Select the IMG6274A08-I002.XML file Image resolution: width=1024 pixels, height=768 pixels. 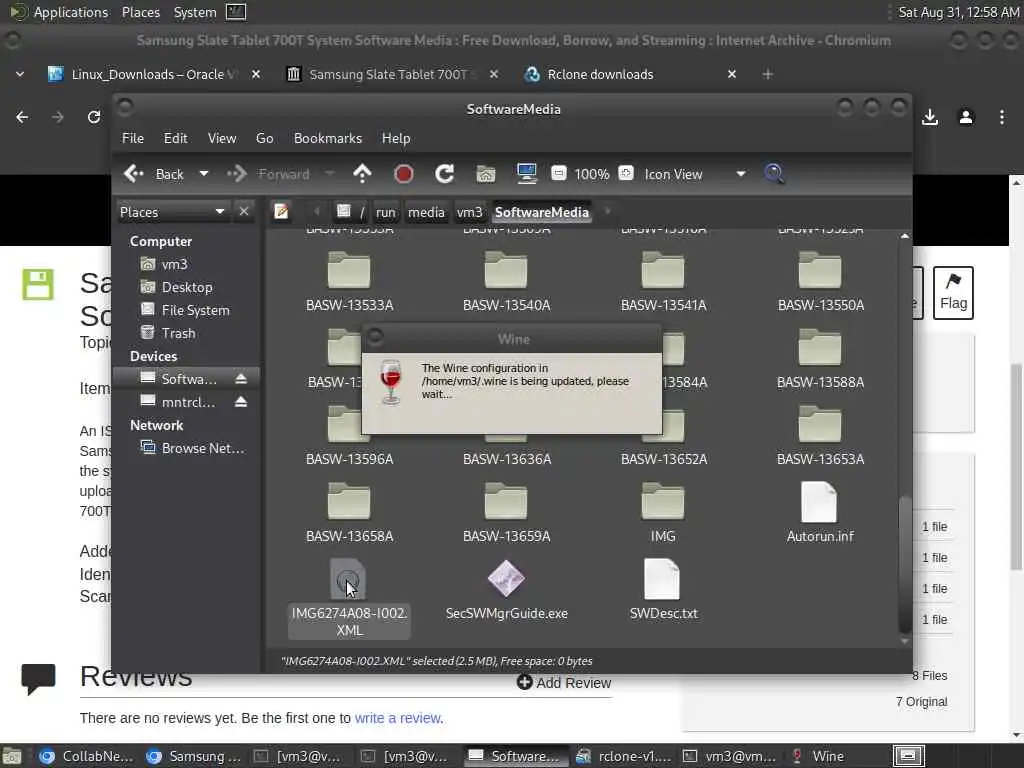(x=349, y=598)
